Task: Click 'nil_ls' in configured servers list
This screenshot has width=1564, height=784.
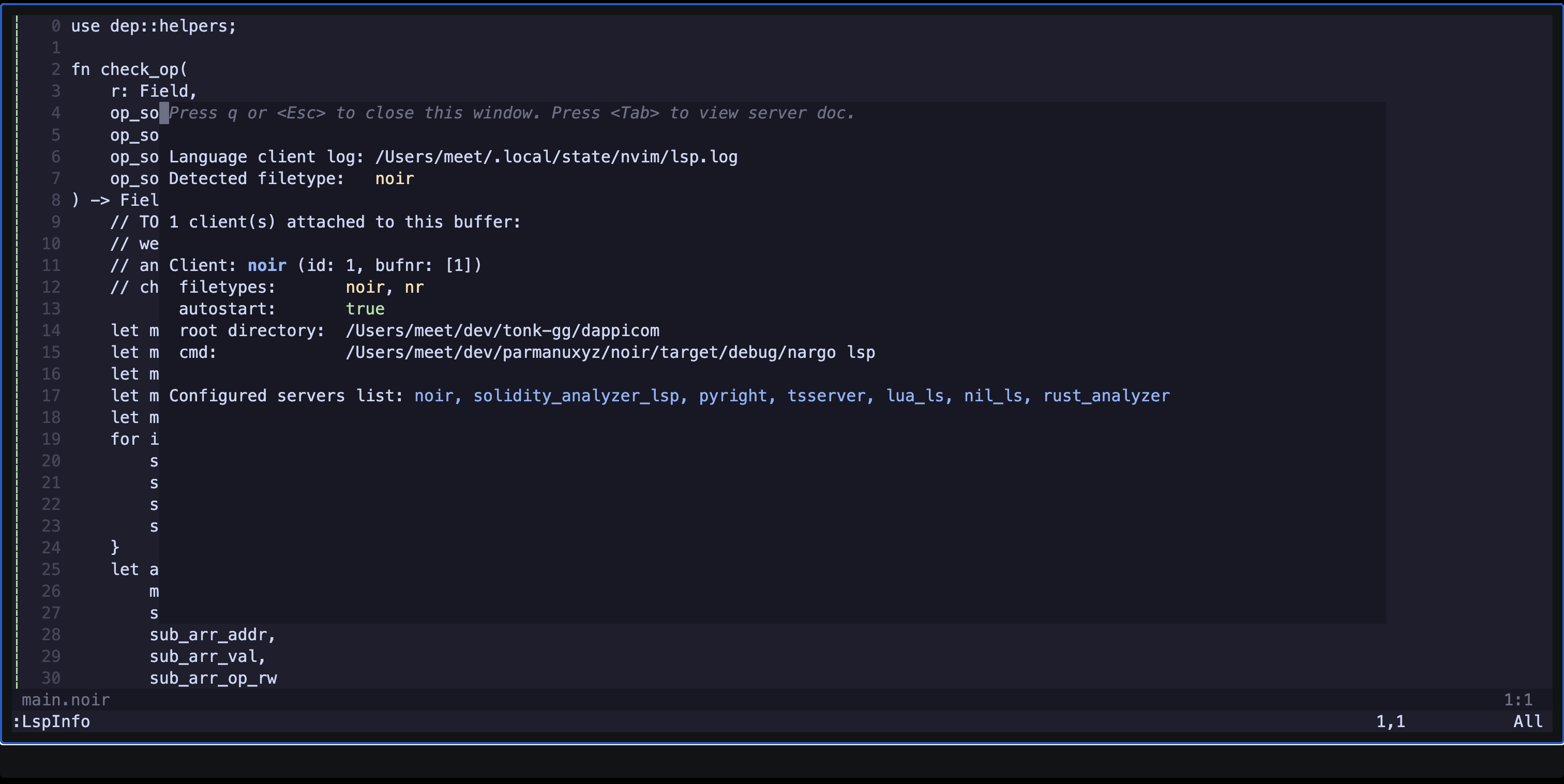Action: pos(992,396)
